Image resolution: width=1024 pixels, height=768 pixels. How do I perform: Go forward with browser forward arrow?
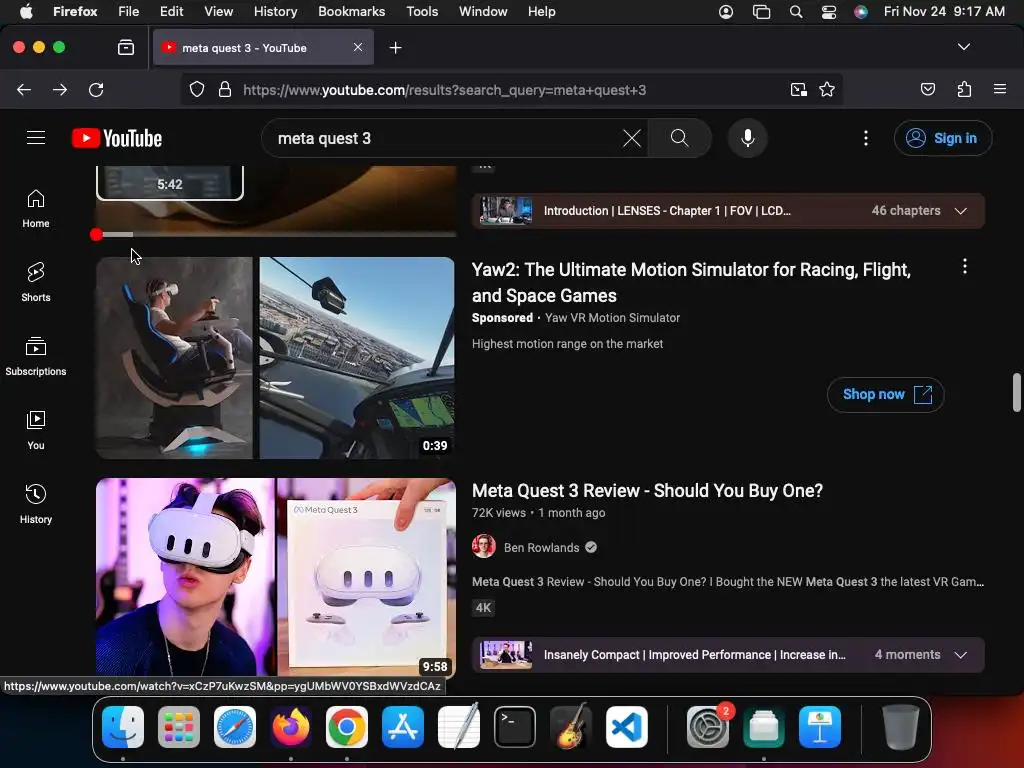pyautogui.click(x=60, y=89)
